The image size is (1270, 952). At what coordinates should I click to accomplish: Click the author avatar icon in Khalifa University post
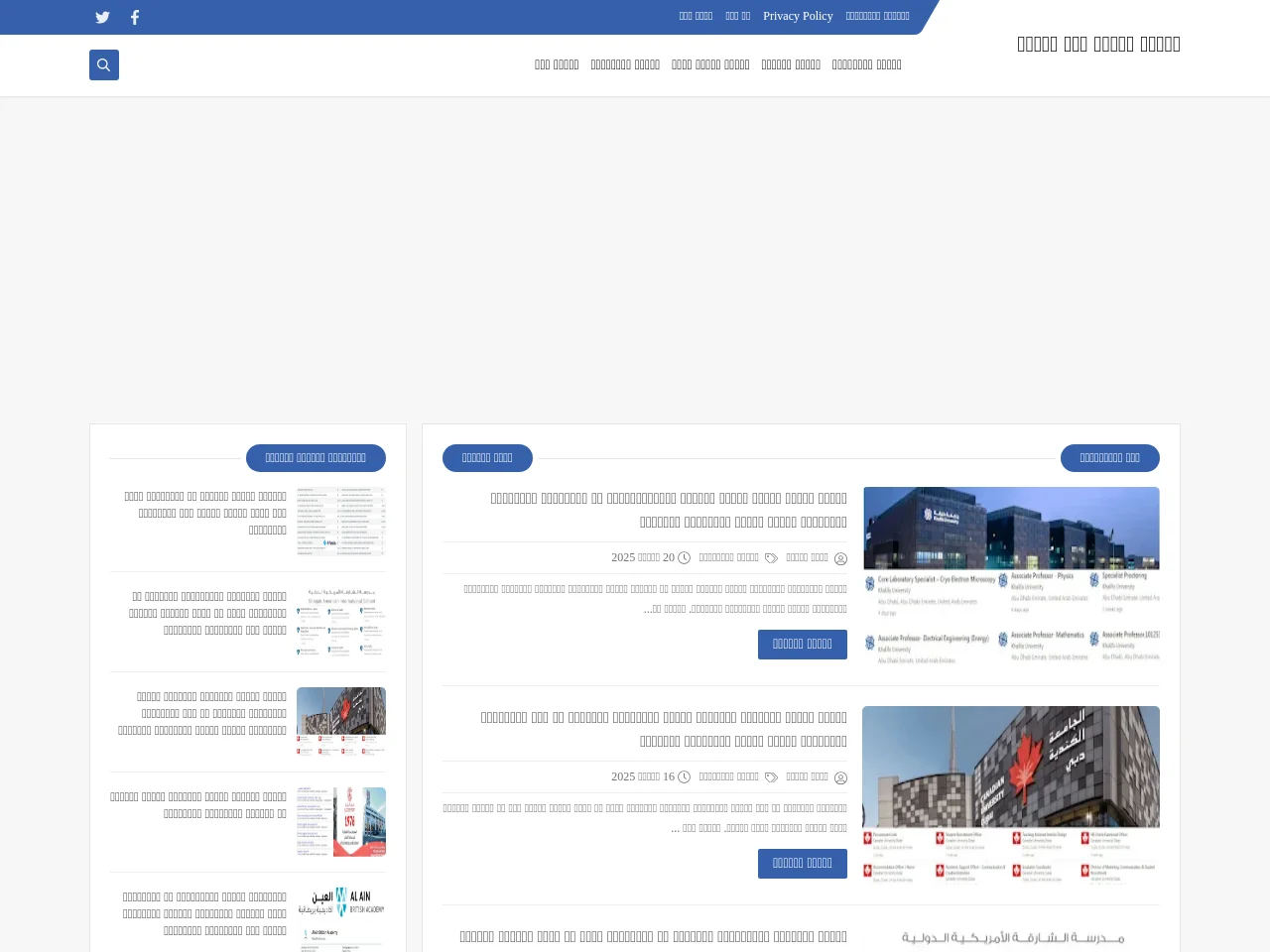click(840, 558)
